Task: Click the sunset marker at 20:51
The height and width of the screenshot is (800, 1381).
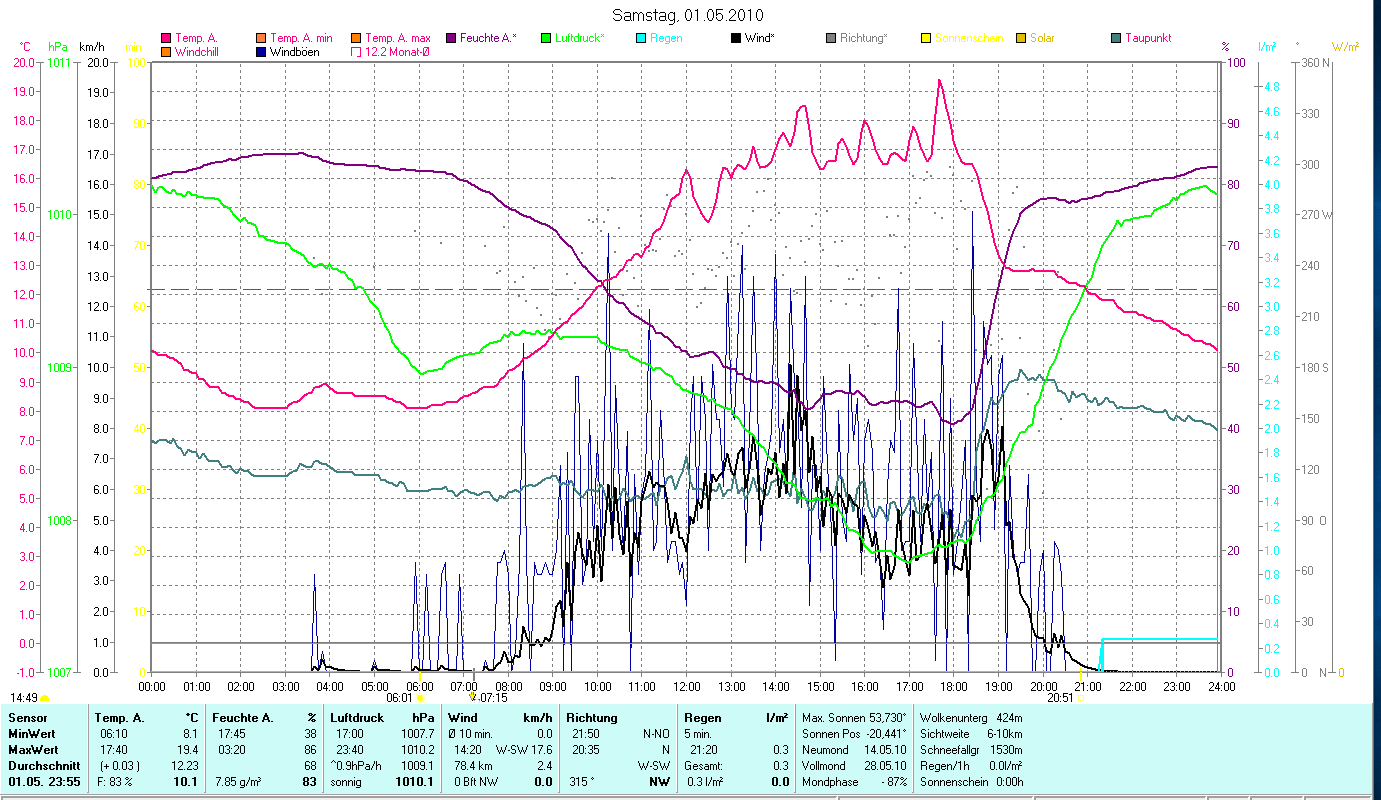Action: click(1079, 699)
